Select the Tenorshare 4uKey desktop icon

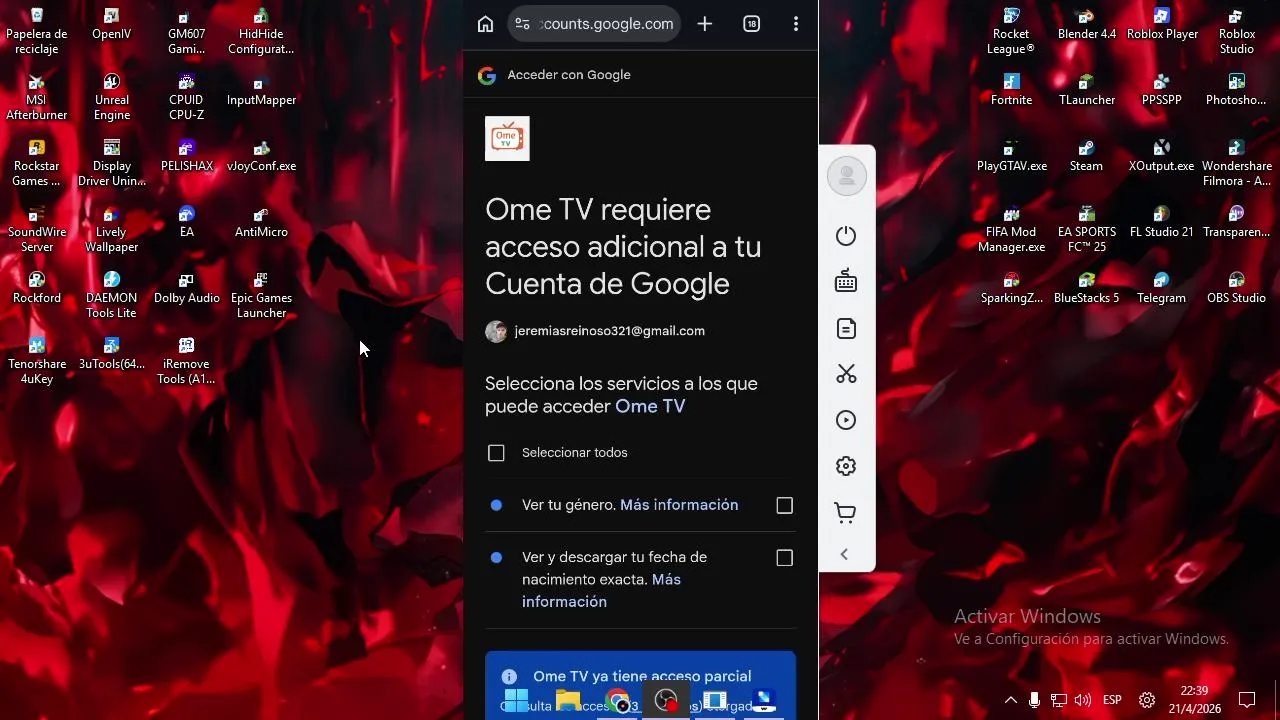click(x=37, y=361)
